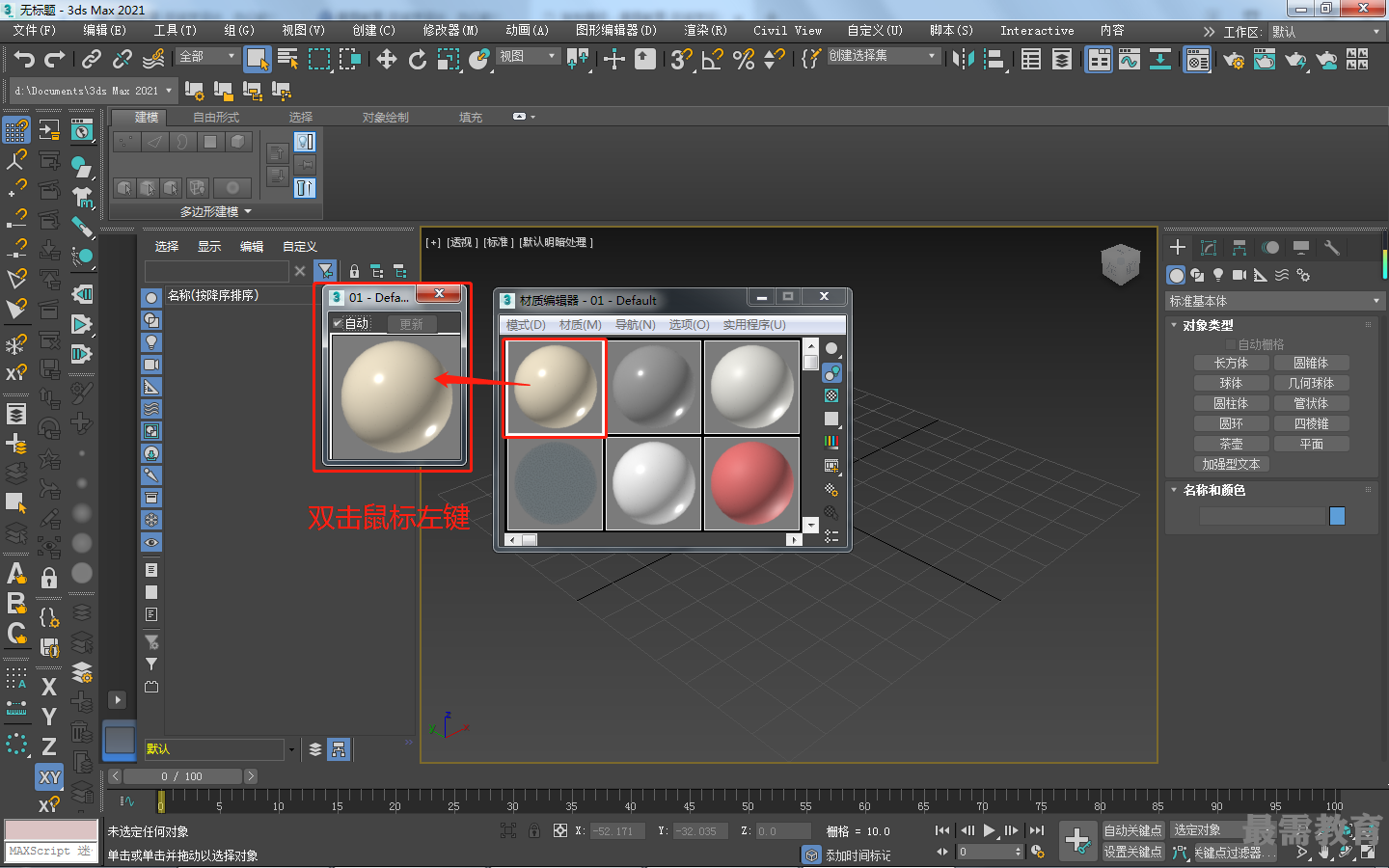The width and height of the screenshot is (1389, 868).
Task: Click the large Set Key plus icon
Action: (1077, 840)
